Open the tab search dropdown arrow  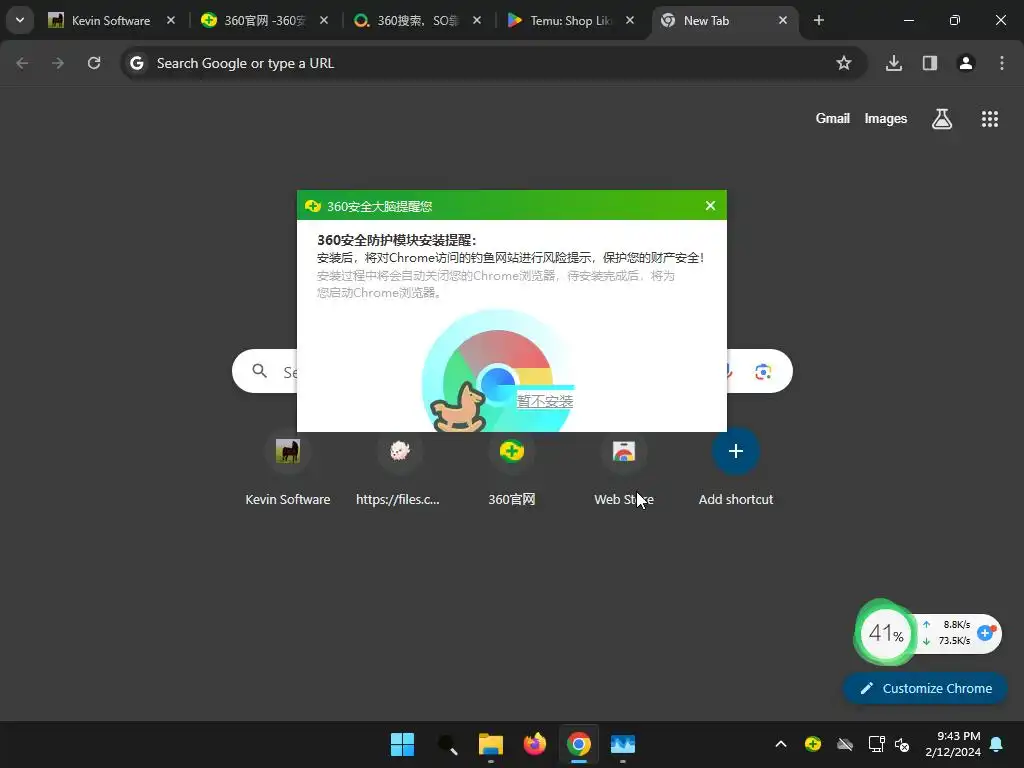tap(20, 20)
